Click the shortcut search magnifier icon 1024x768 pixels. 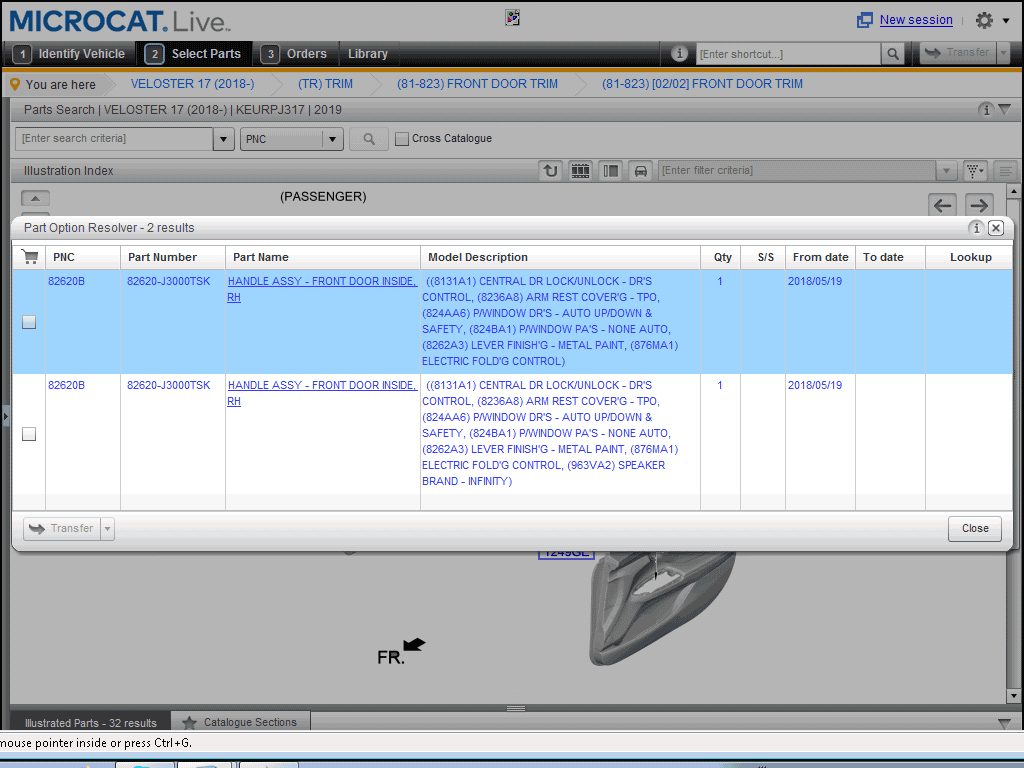click(892, 54)
